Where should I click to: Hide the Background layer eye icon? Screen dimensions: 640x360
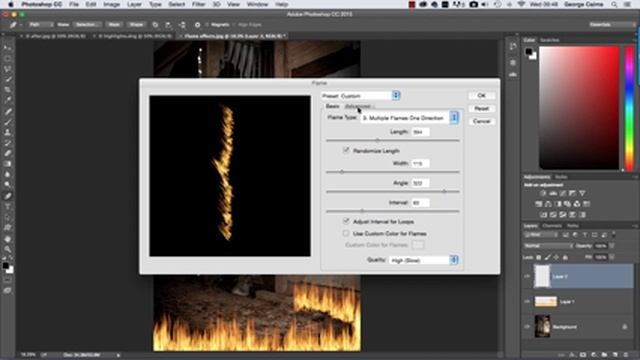pyautogui.click(x=527, y=327)
